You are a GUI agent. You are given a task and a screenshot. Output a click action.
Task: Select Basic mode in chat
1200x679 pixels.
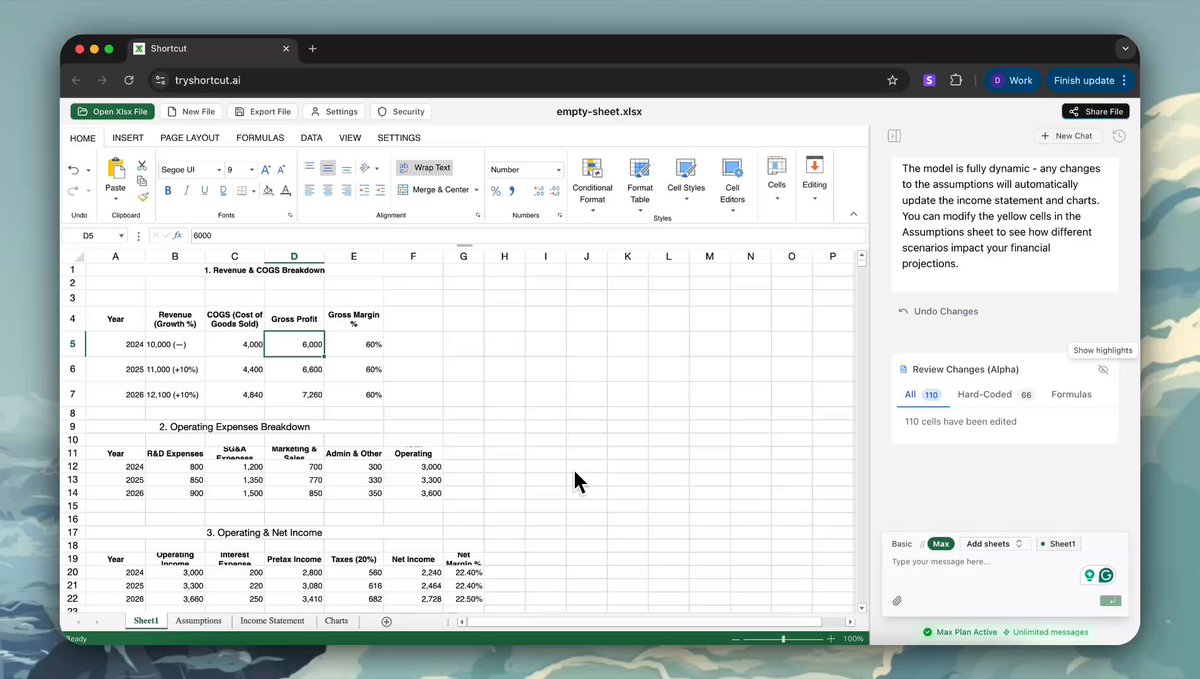[902, 544]
